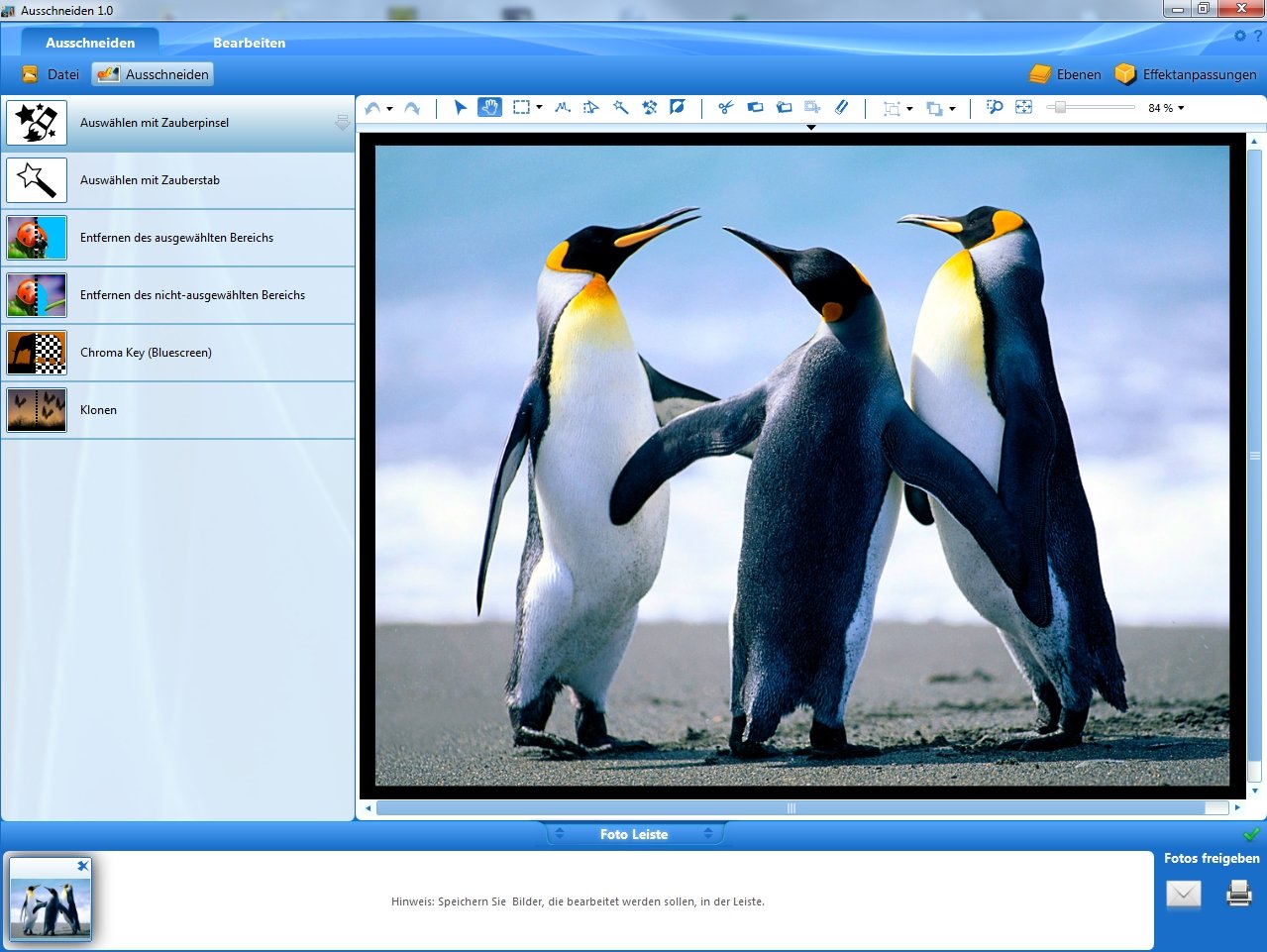Click the magnifier zoom icon
This screenshot has width=1267, height=952.
coord(995,107)
